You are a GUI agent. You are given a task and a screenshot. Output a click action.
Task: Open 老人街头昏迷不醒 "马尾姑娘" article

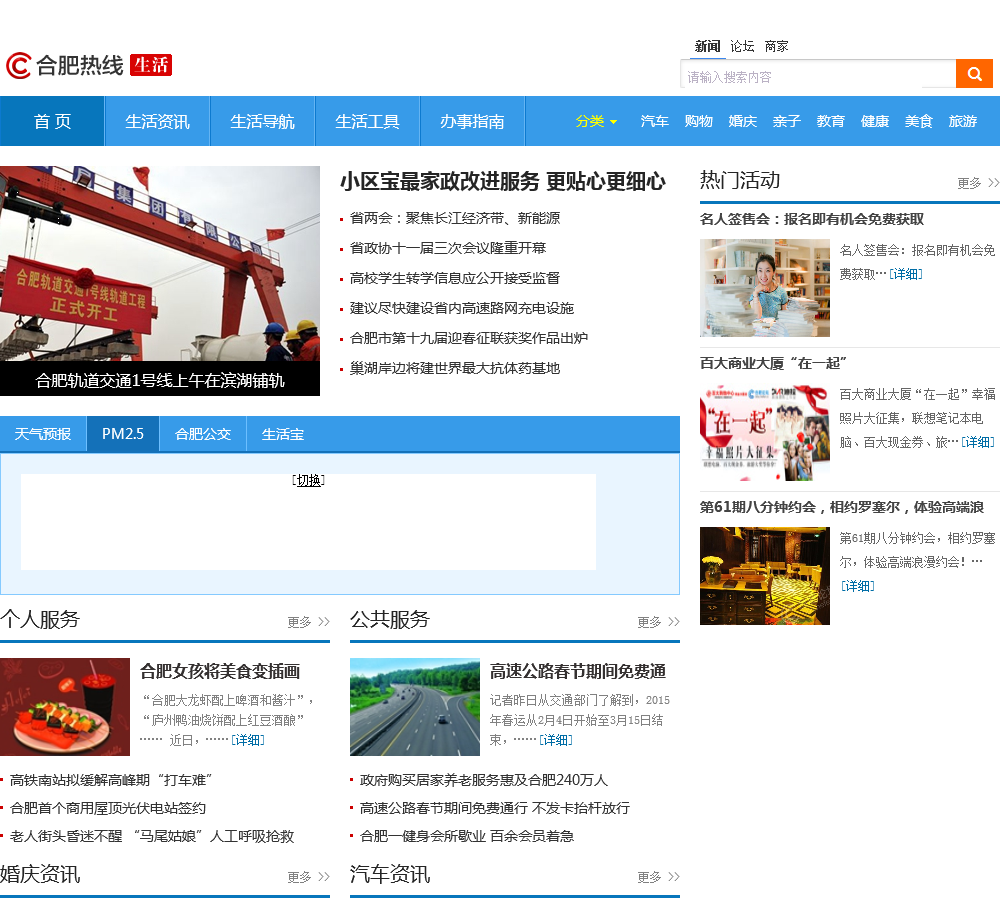coord(152,836)
